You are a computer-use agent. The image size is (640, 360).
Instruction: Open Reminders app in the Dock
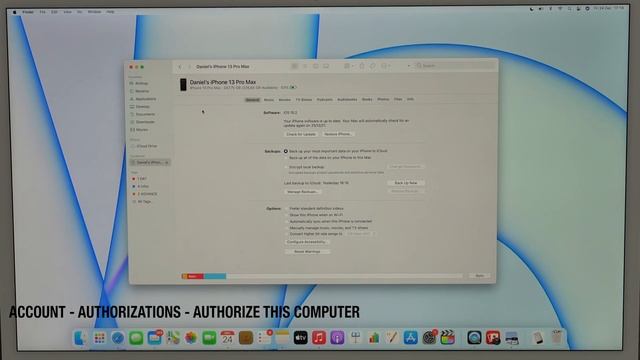[x=264, y=338]
